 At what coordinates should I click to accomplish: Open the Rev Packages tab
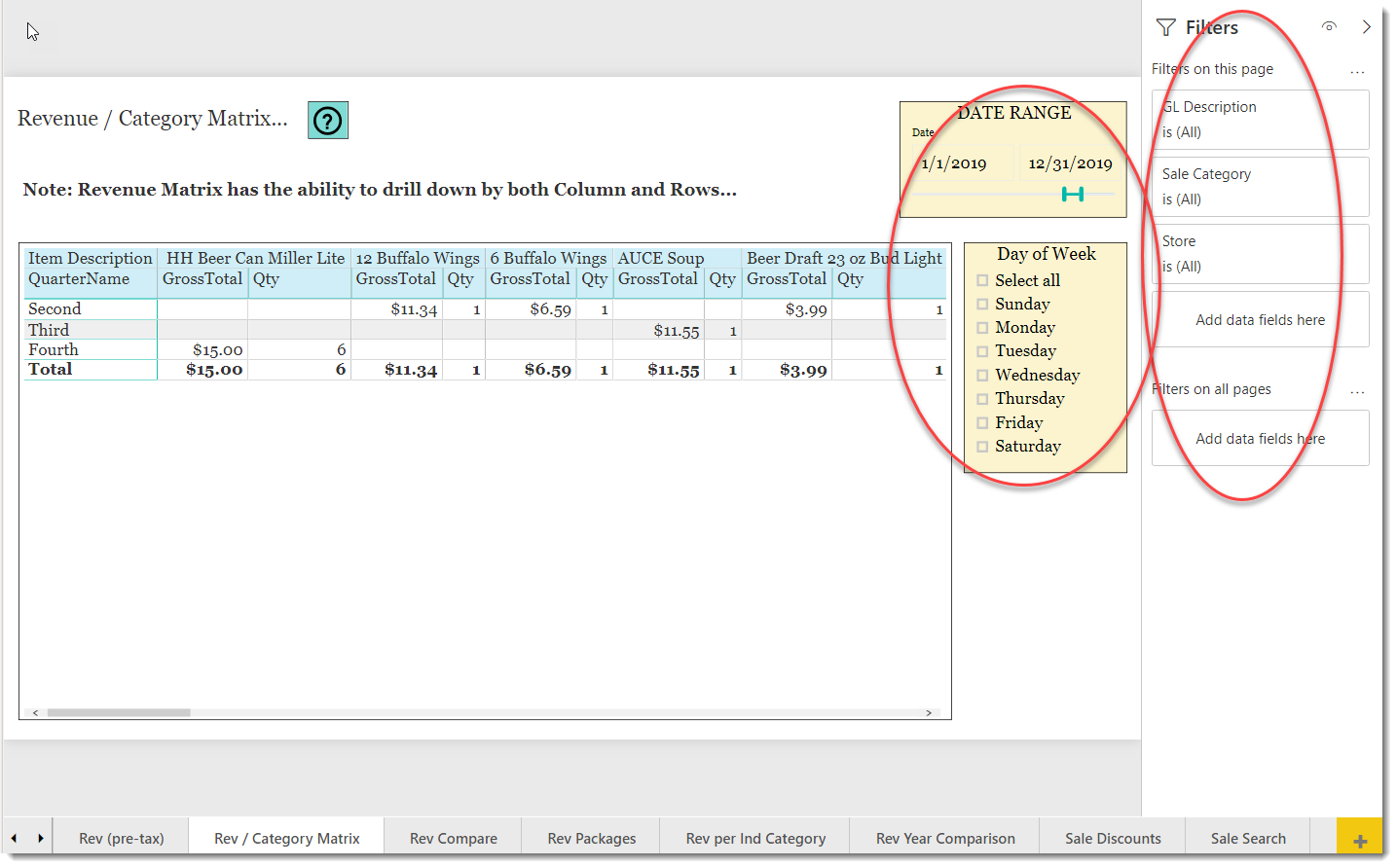(x=591, y=838)
